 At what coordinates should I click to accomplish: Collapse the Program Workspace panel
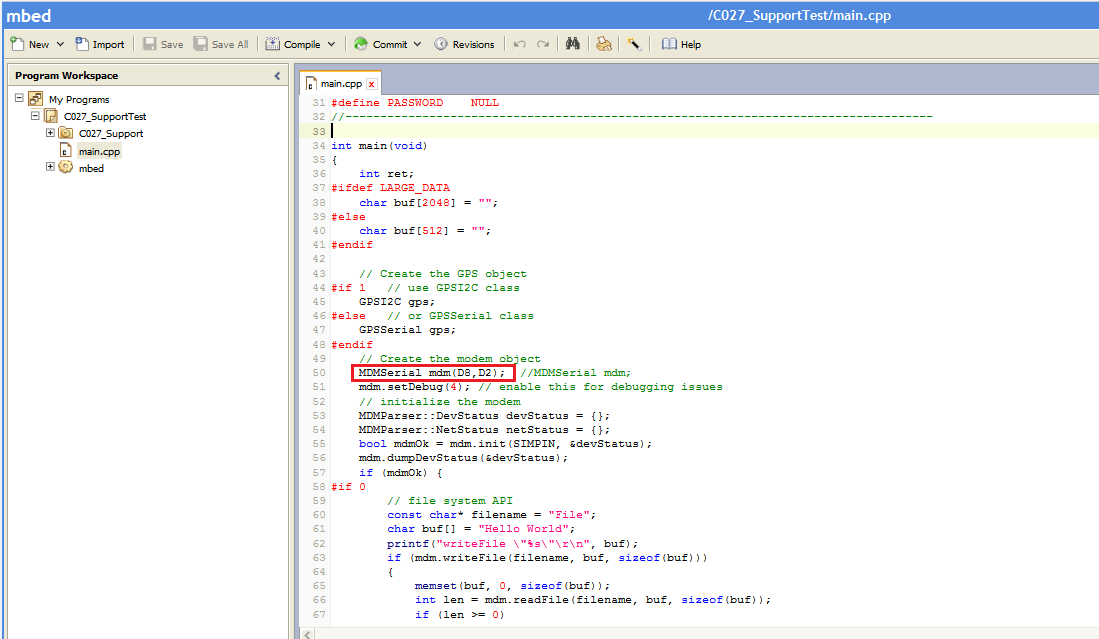tap(277, 76)
